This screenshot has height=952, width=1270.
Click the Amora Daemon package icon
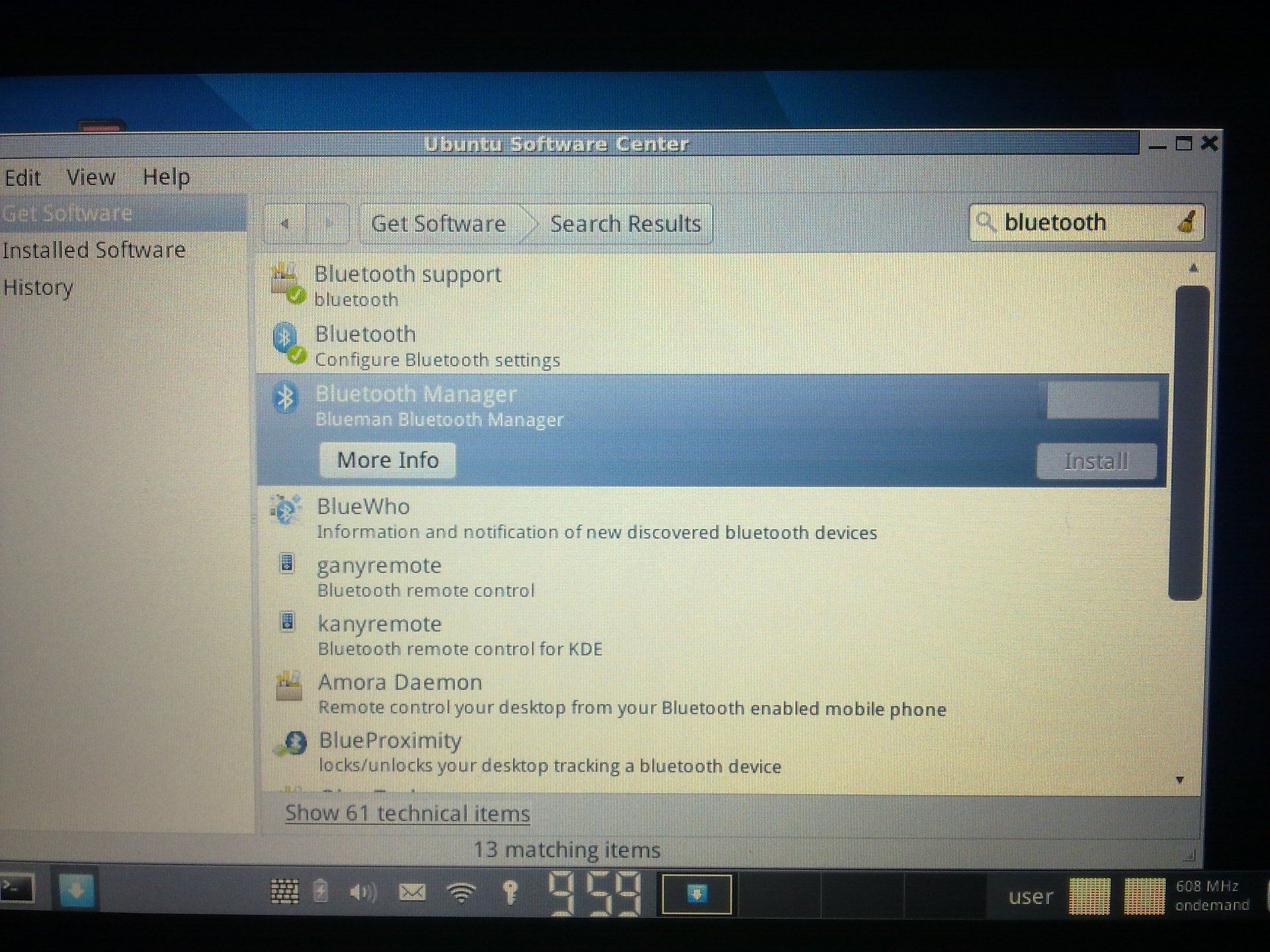tap(289, 686)
